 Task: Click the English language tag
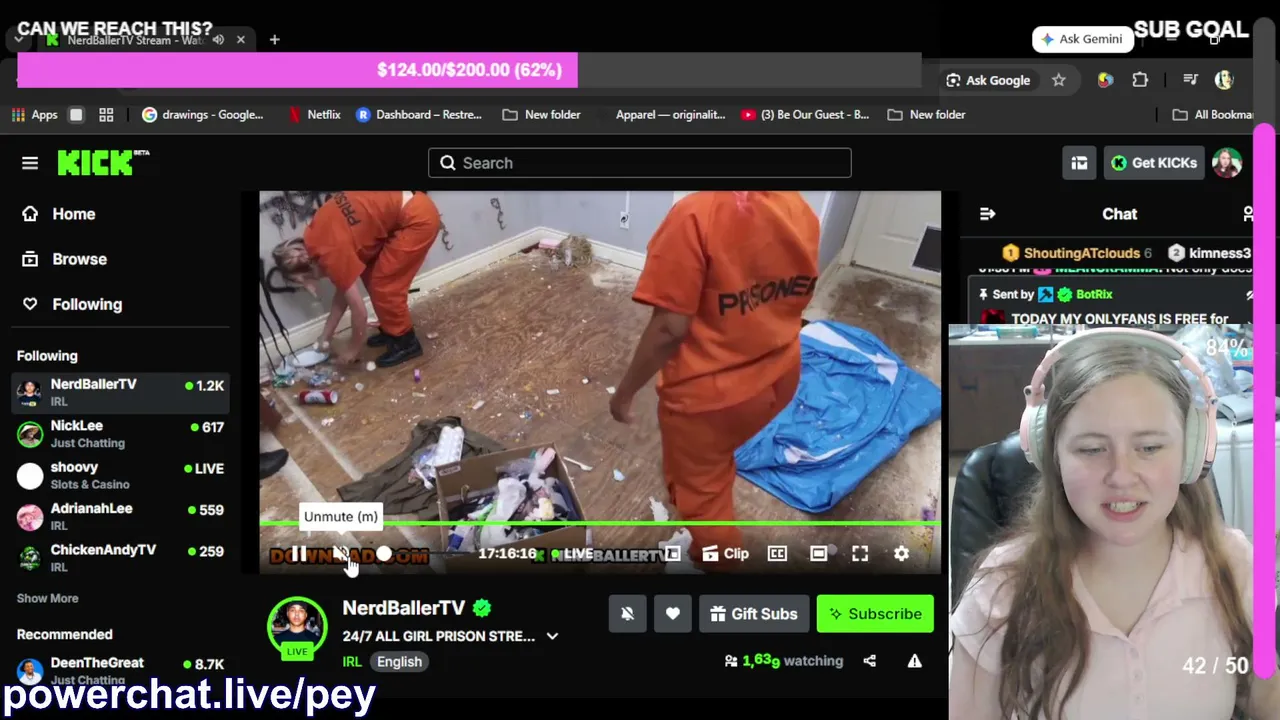(399, 661)
